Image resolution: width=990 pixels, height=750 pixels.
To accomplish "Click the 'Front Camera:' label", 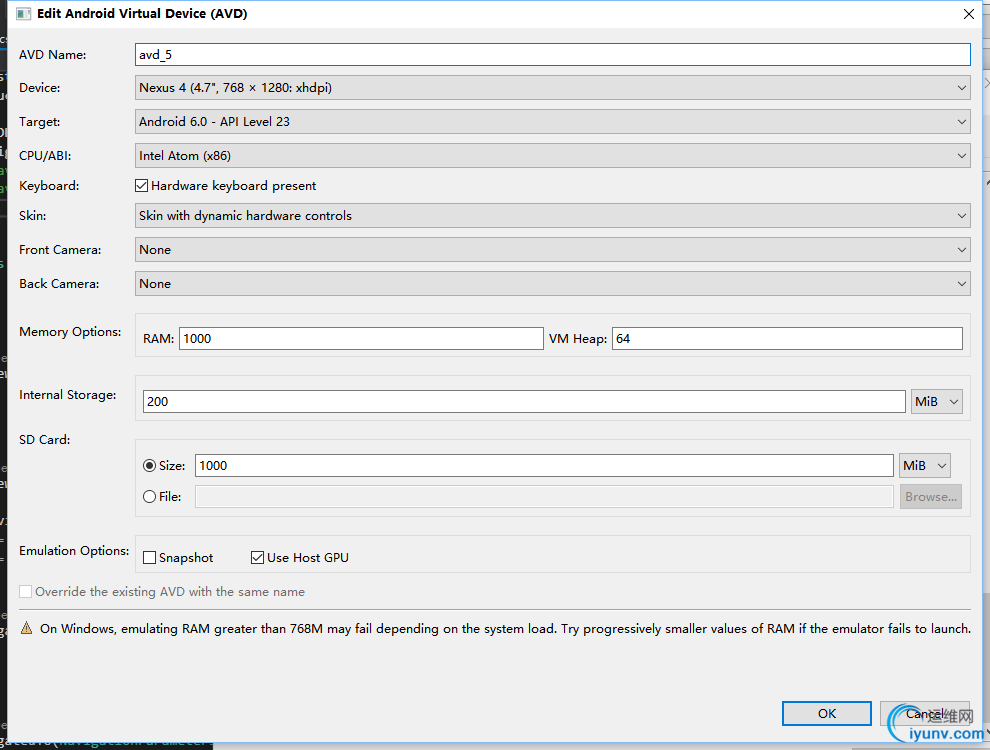I will point(60,250).
